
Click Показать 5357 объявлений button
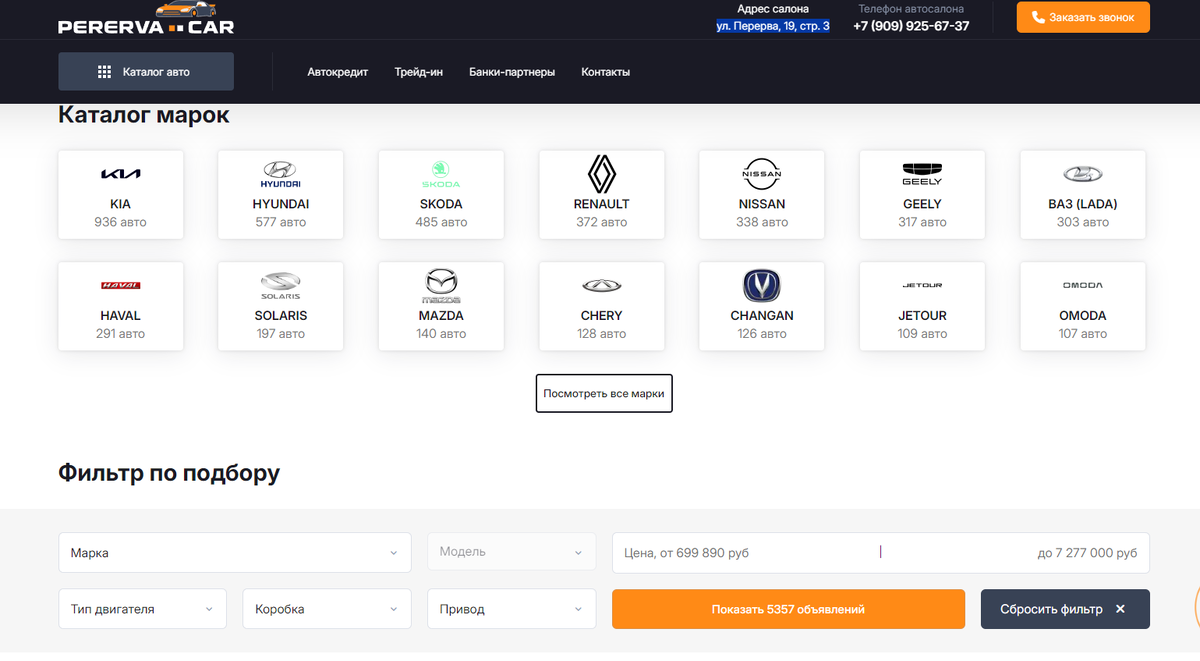coord(788,609)
